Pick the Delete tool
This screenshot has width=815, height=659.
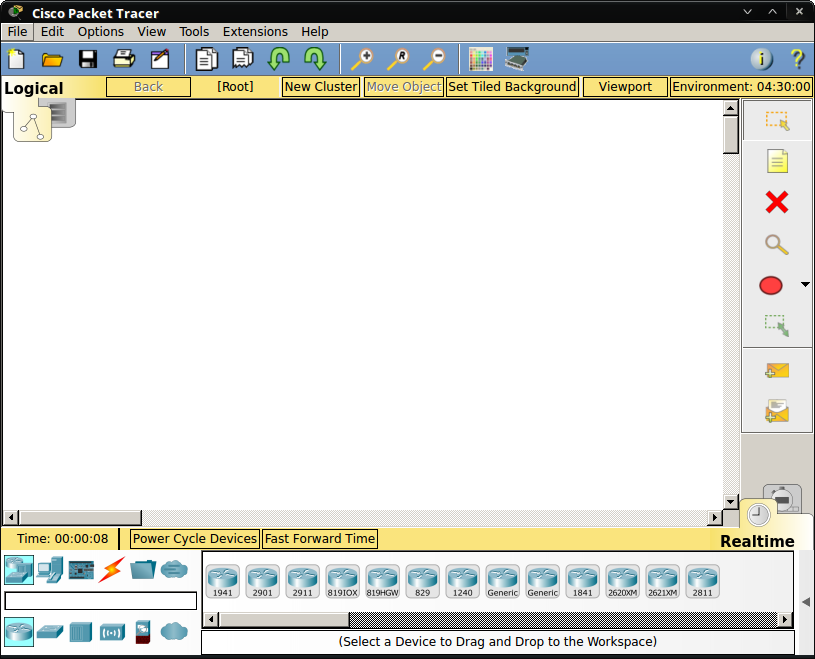[x=777, y=202]
